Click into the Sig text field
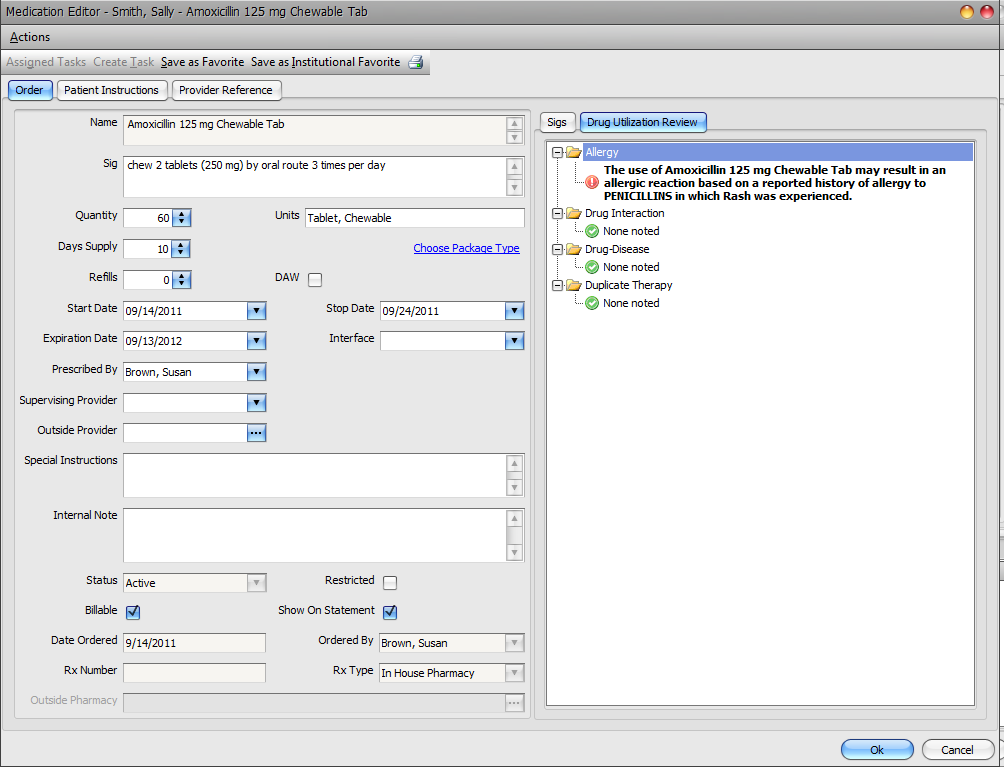This screenshot has height=767, width=1004. (x=314, y=177)
